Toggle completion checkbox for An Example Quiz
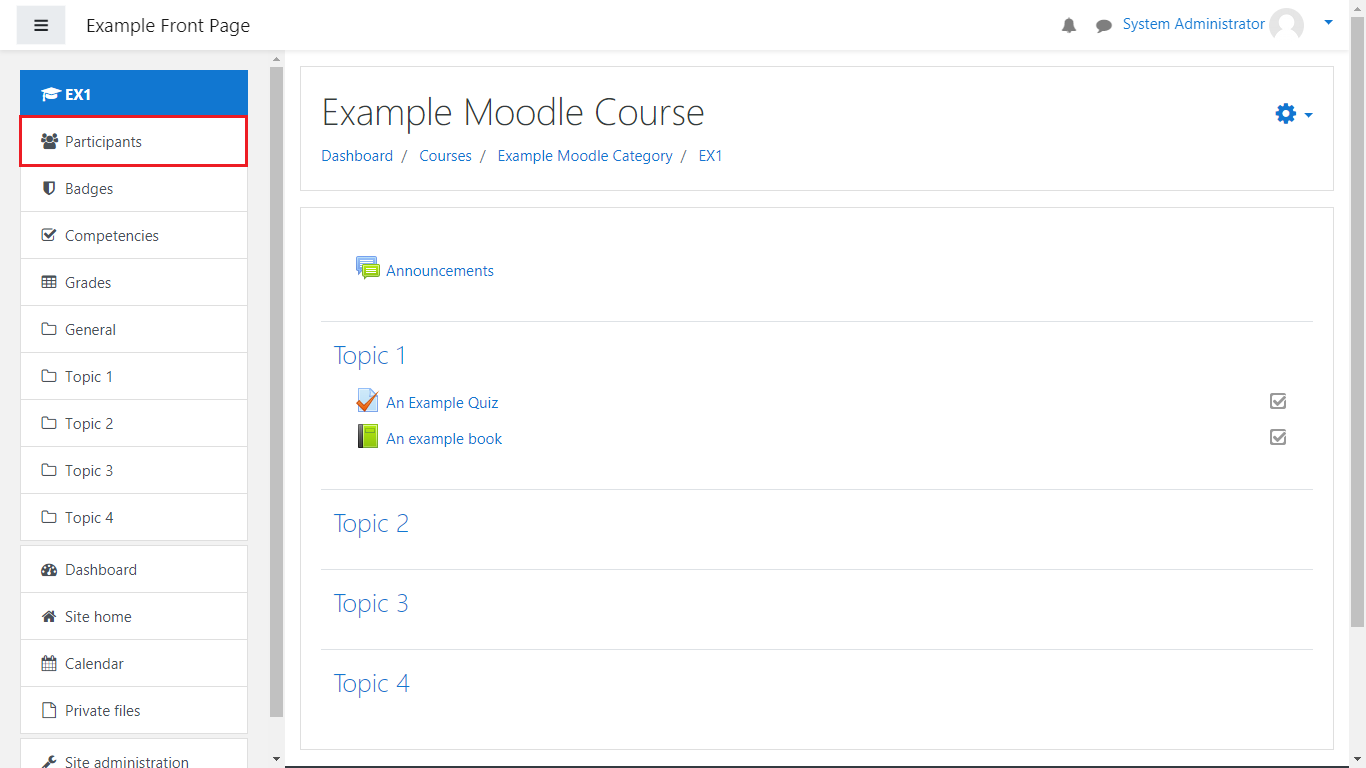The width and height of the screenshot is (1366, 768). click(1278, 401)
